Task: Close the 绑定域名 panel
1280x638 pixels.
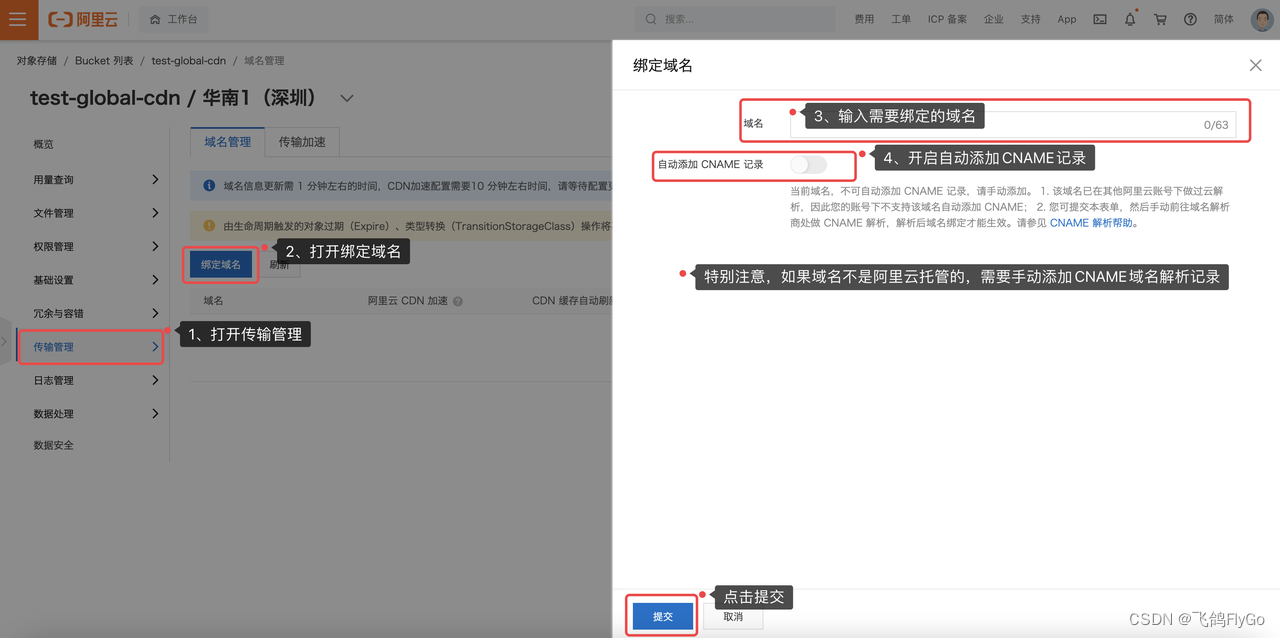Action: click(1255, 65)
